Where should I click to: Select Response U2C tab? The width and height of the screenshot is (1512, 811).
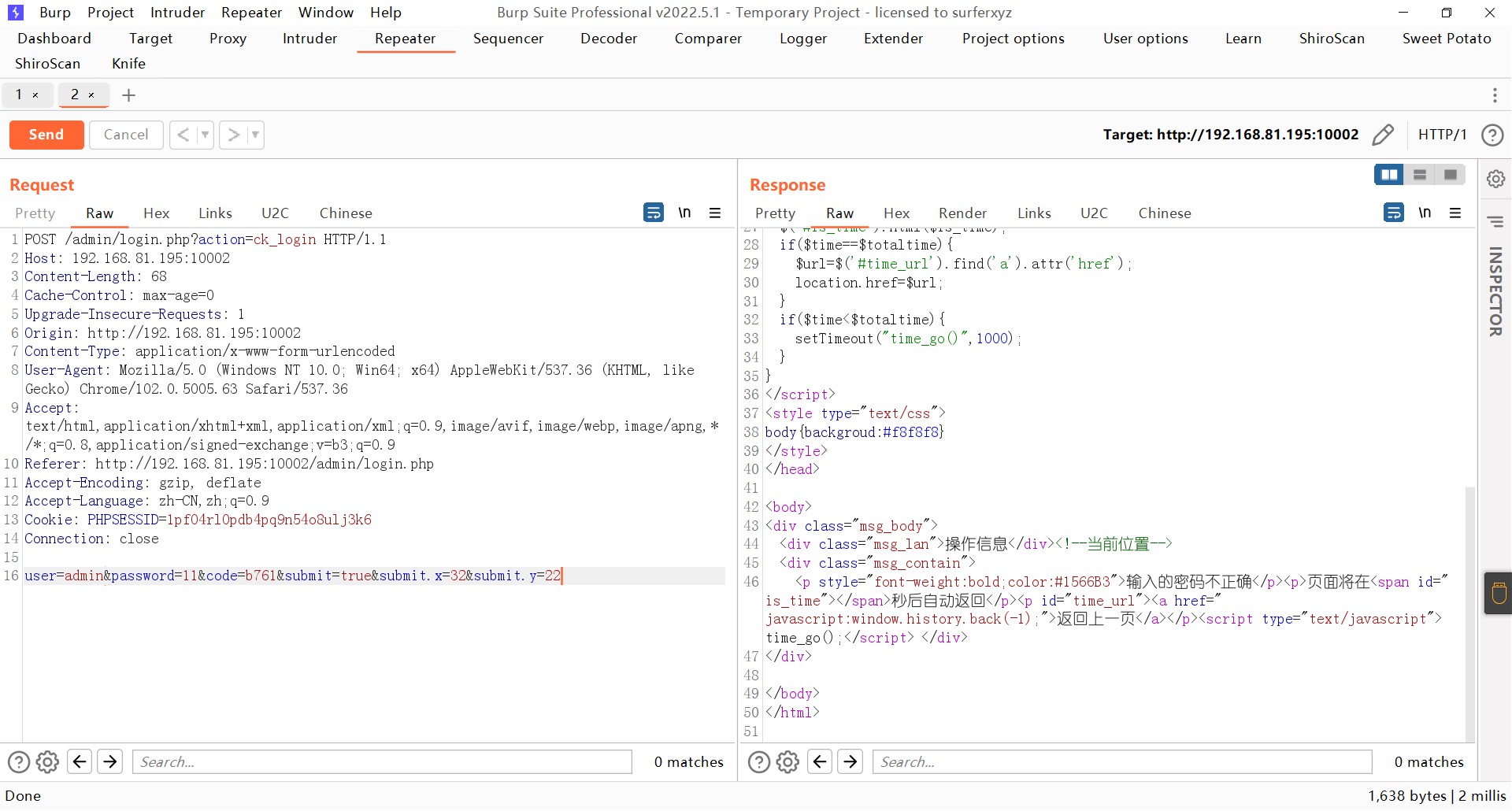(1094, 213)
